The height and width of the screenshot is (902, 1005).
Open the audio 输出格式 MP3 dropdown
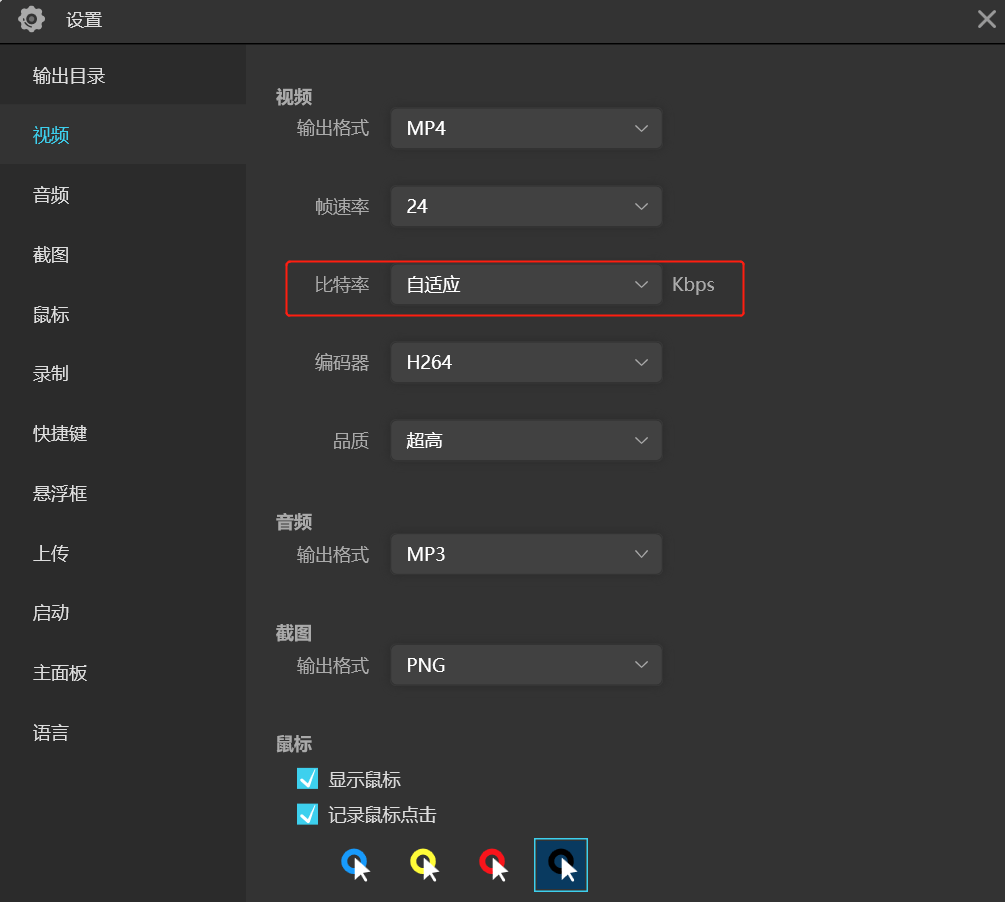pos(526,554)
